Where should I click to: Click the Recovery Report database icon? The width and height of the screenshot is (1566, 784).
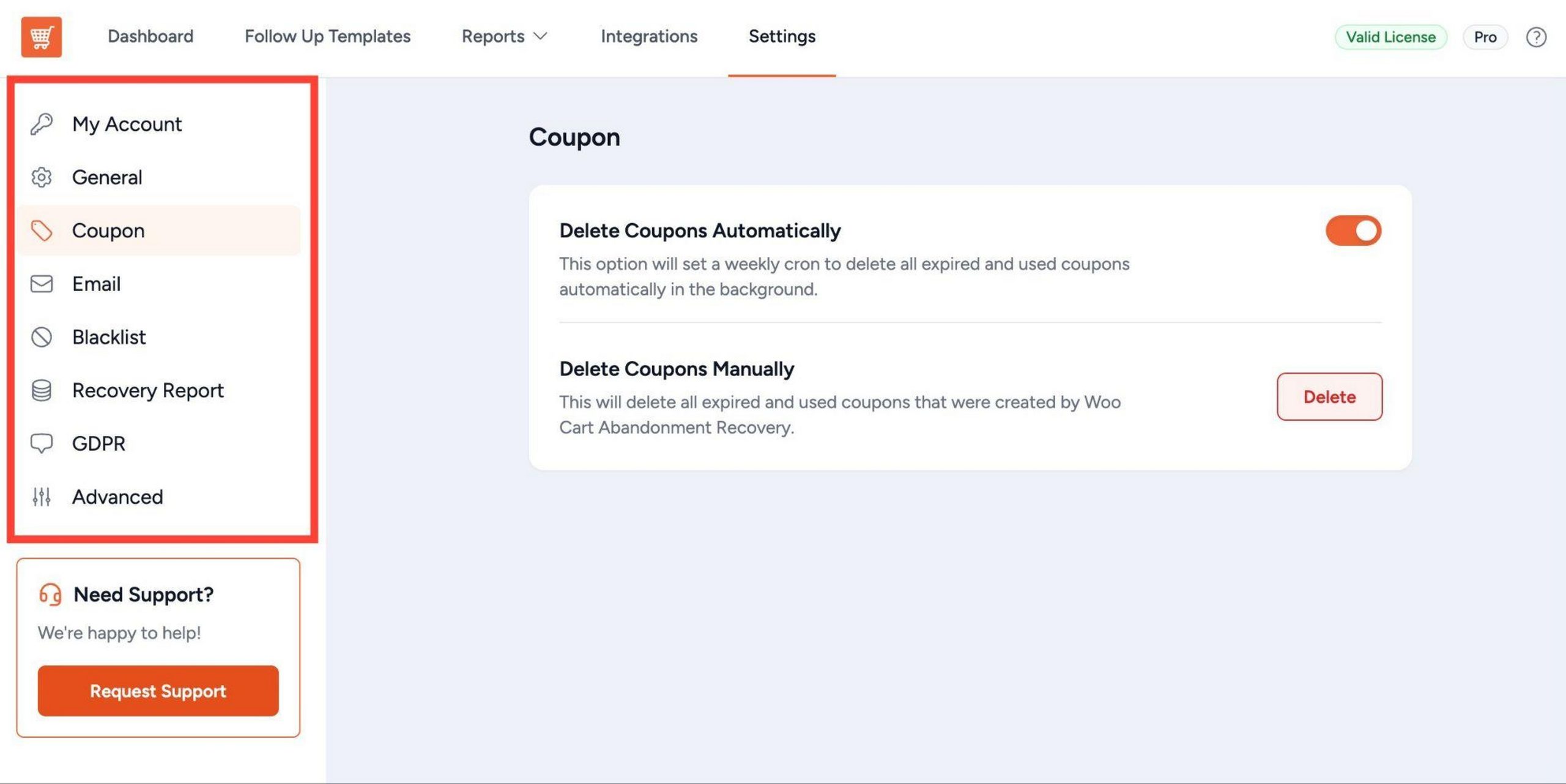point(41,390)
